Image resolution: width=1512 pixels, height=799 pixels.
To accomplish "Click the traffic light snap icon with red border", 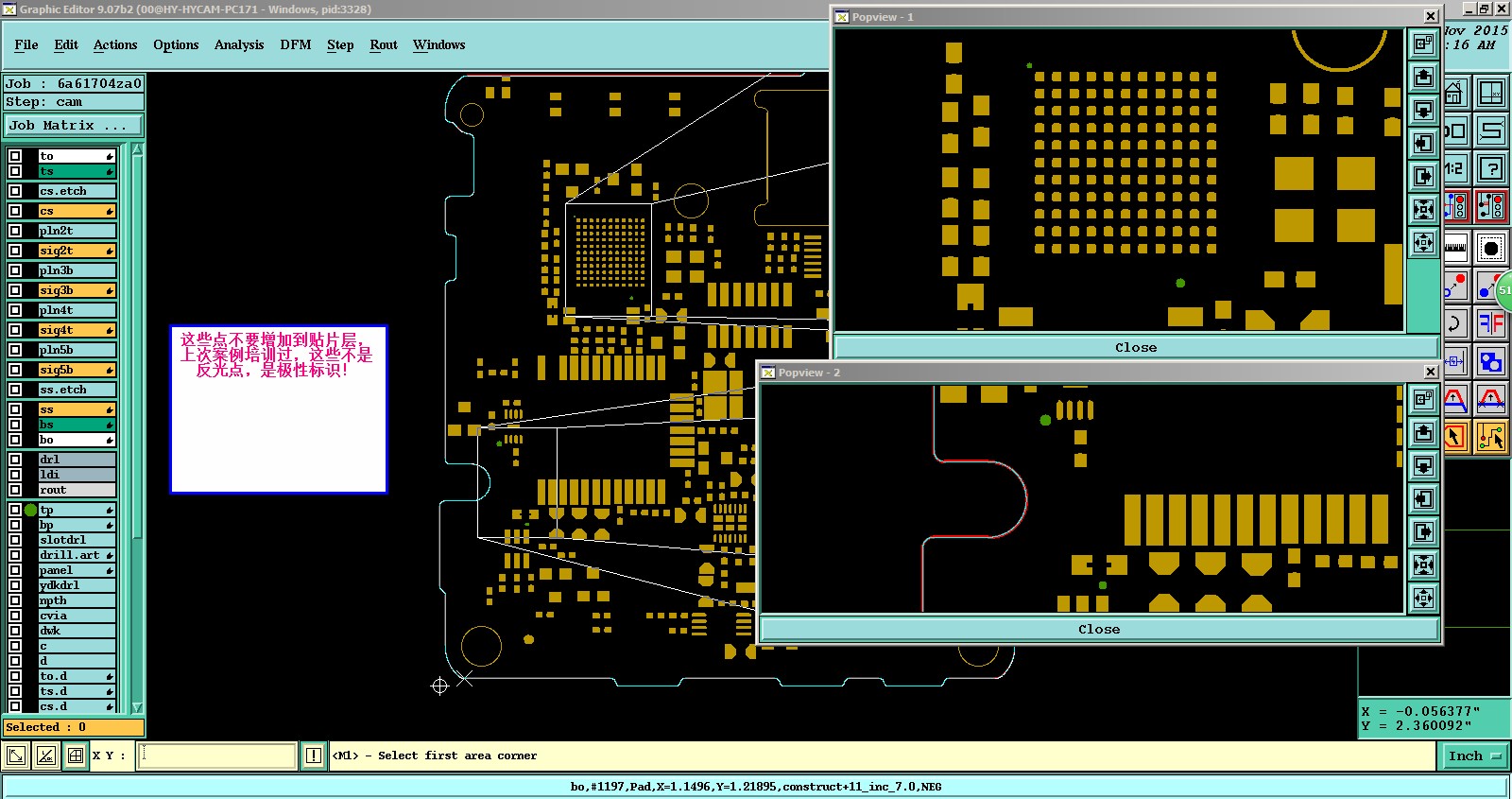I will (x=1491, y=207).
